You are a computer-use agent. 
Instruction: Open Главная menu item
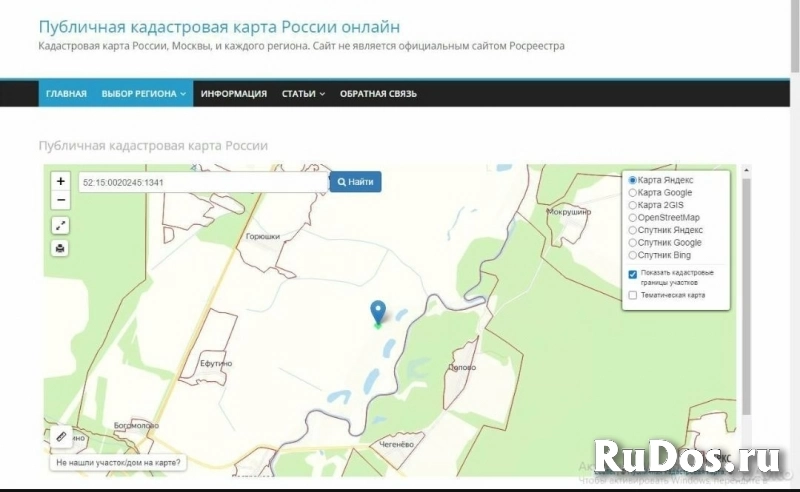pos(66,94)
